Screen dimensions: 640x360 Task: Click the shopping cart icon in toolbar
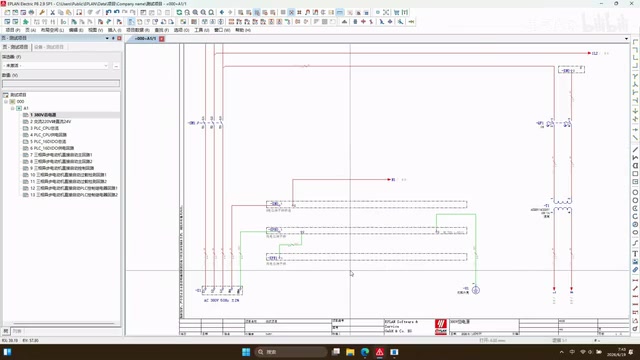click(396, 13)
